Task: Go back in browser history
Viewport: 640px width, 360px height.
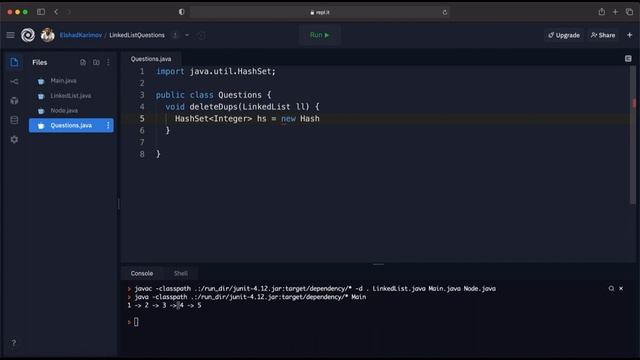Action: (56, 12)
